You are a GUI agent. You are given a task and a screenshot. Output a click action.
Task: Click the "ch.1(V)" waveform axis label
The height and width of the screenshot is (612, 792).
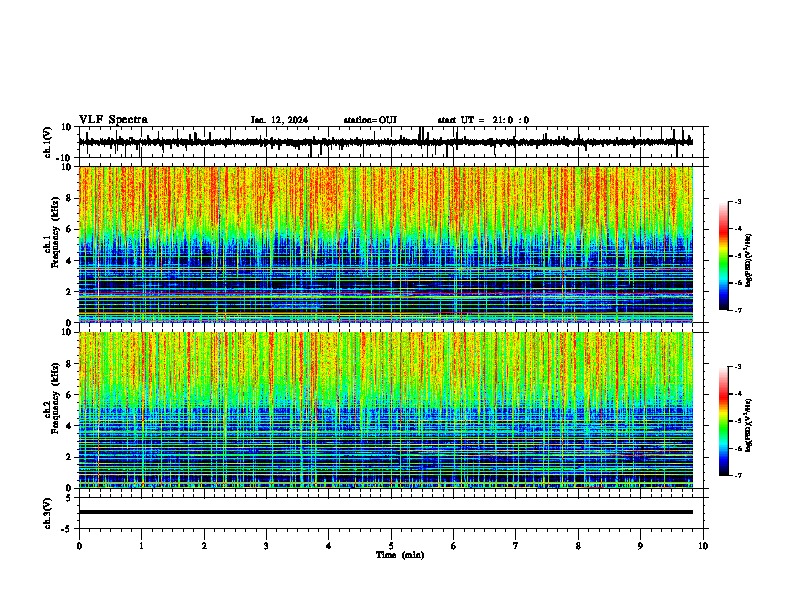[48, 142]
